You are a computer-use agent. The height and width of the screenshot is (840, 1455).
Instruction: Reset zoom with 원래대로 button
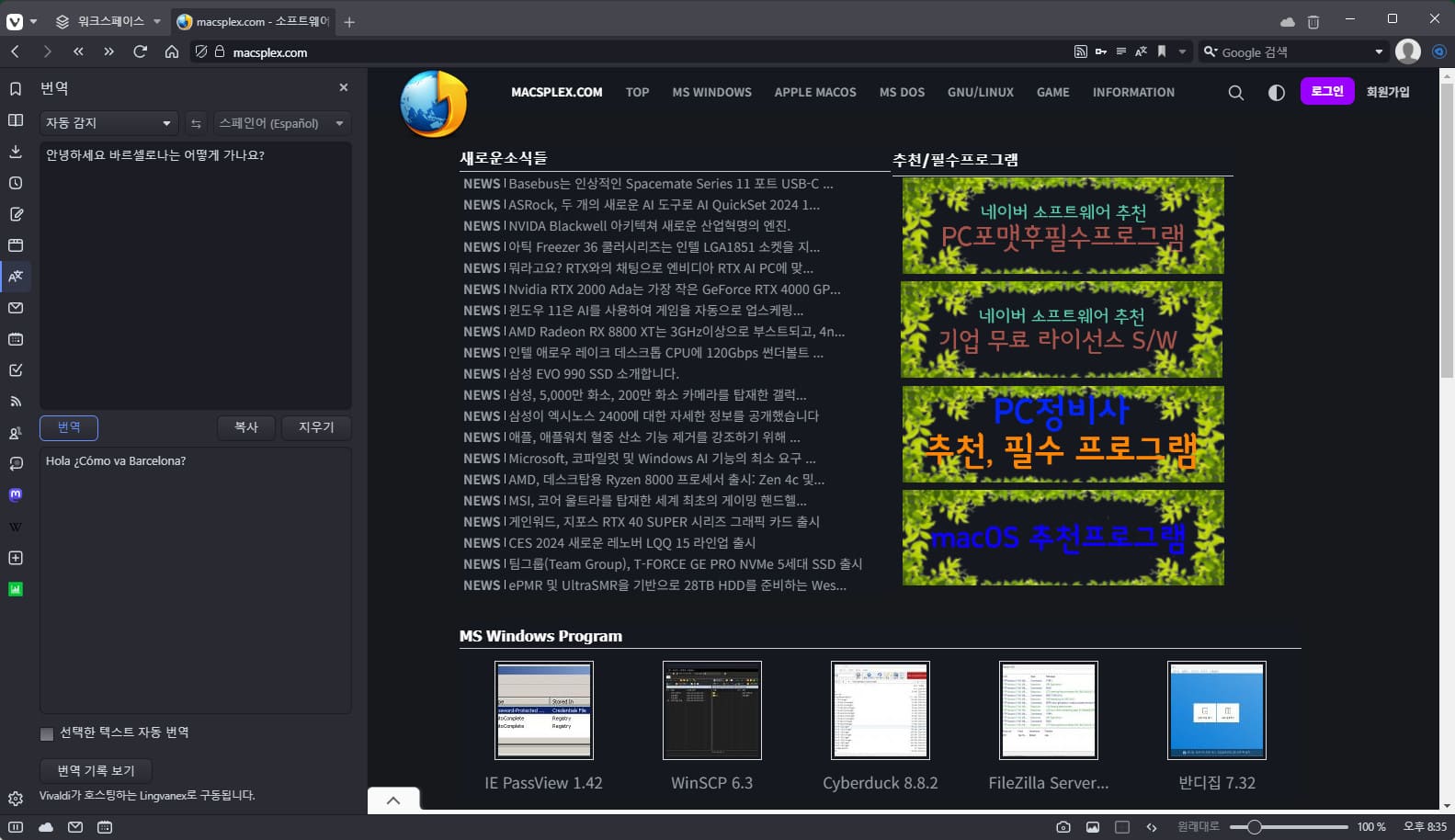[x=1199, y=827]
